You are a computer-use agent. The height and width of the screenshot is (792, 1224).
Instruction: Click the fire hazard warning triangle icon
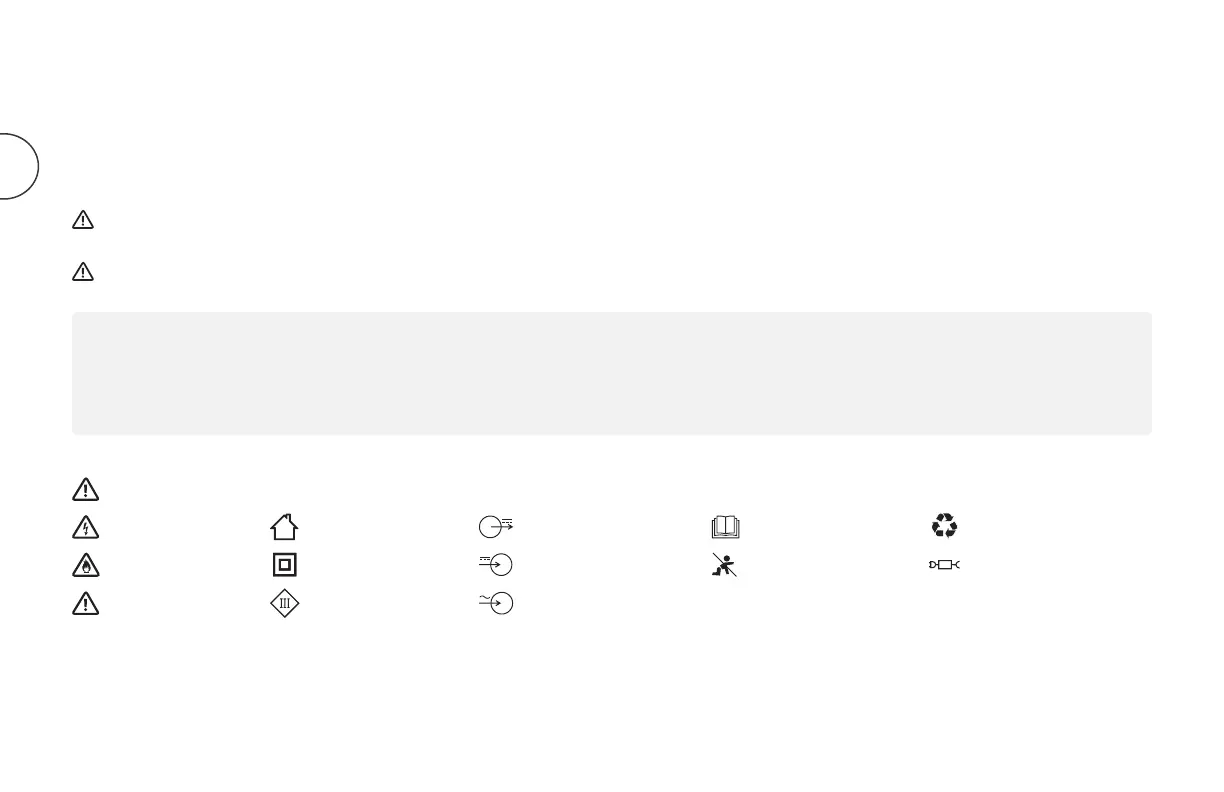click(85, 565)
